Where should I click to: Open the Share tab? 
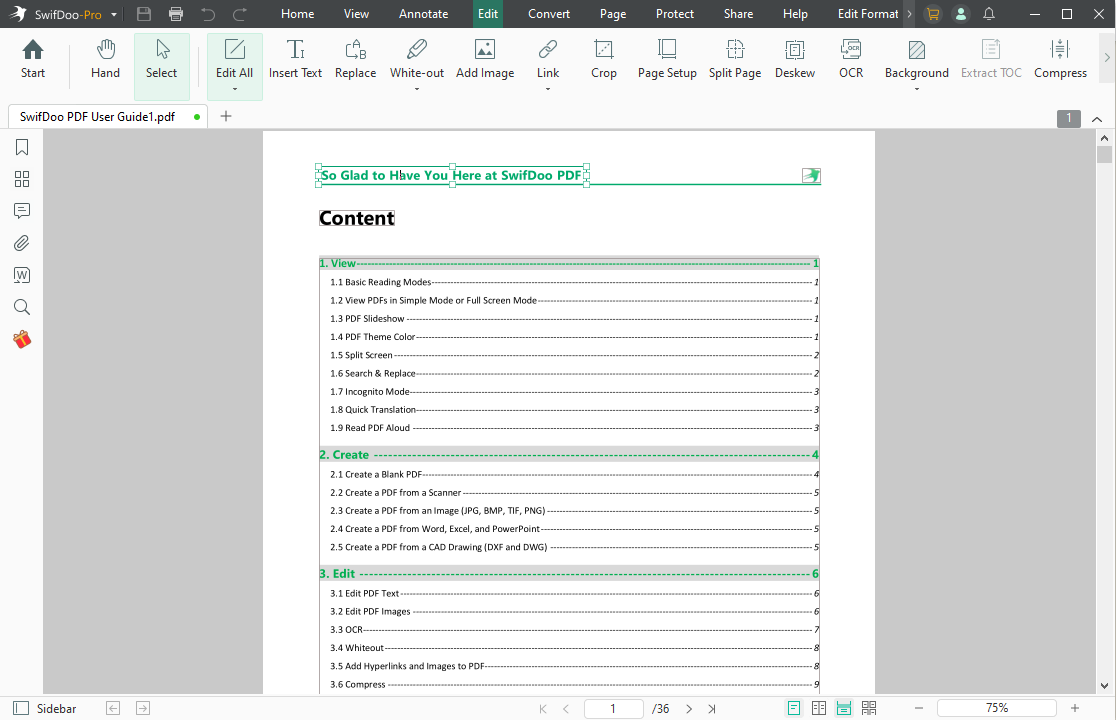click(x=738, y=14)
